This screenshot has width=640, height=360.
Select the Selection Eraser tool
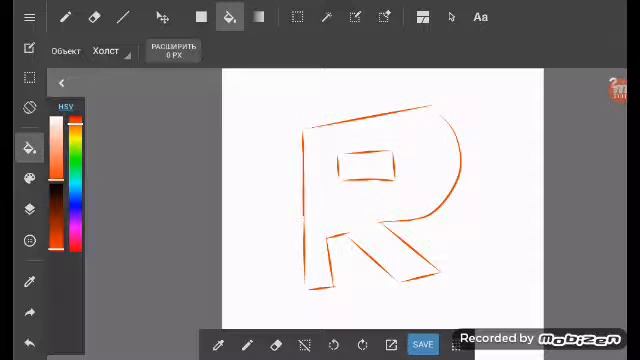(384, 17)
